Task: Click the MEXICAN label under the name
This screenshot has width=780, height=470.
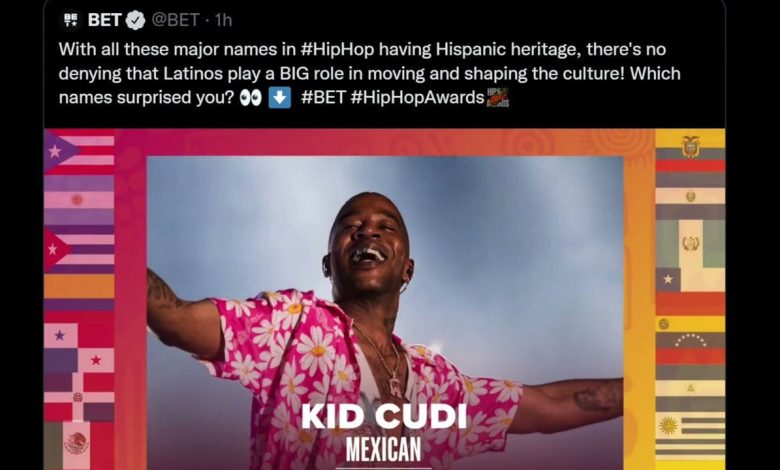Action: 384,449
